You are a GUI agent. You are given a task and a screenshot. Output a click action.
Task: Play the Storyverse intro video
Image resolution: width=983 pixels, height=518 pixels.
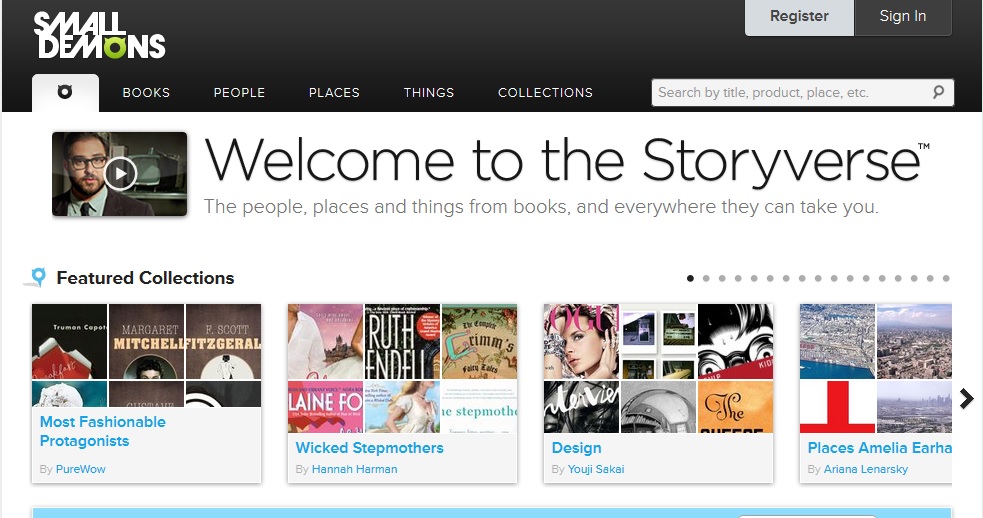tap(120, 174)
